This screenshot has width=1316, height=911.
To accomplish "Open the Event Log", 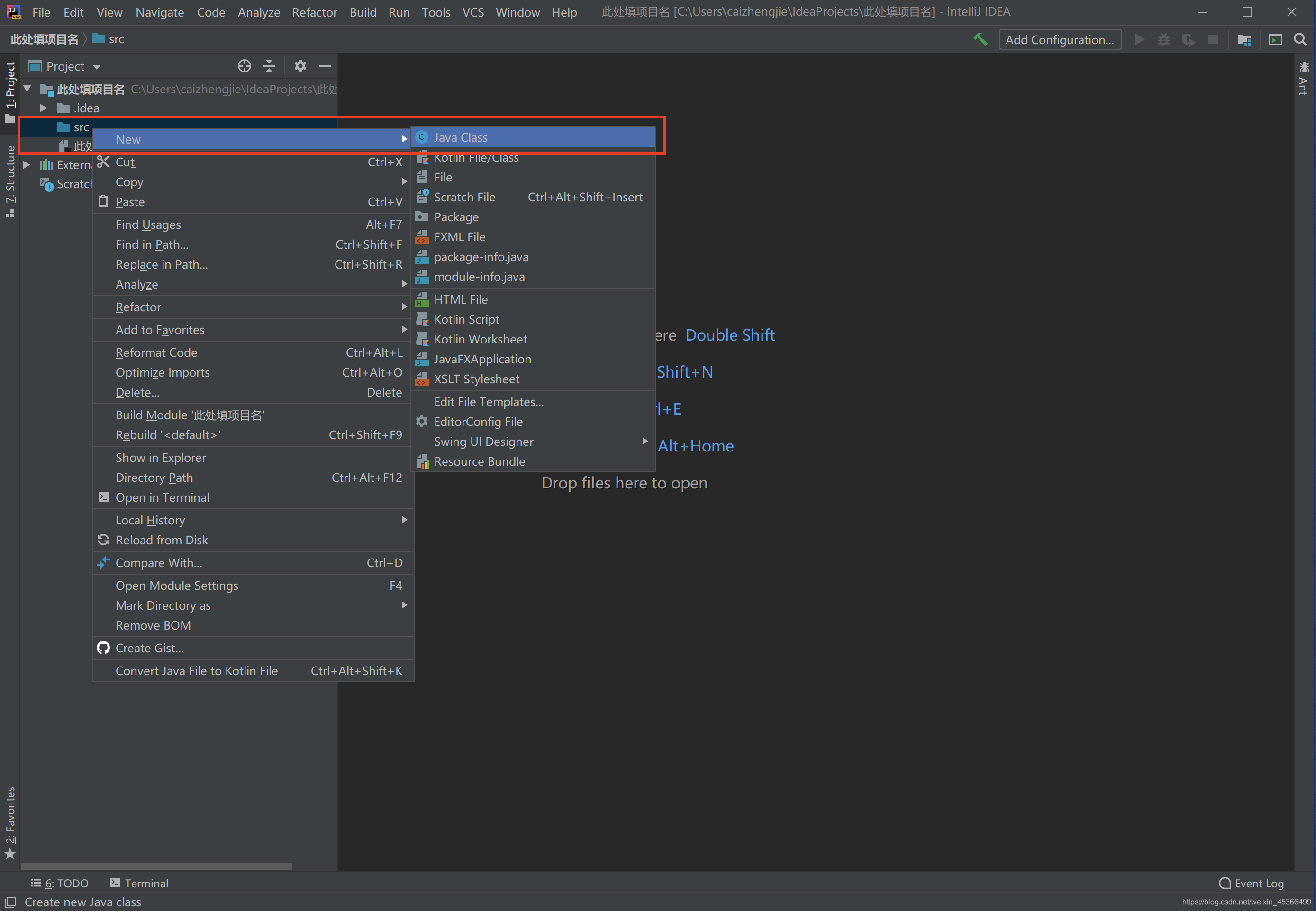I will [1251, 883].
